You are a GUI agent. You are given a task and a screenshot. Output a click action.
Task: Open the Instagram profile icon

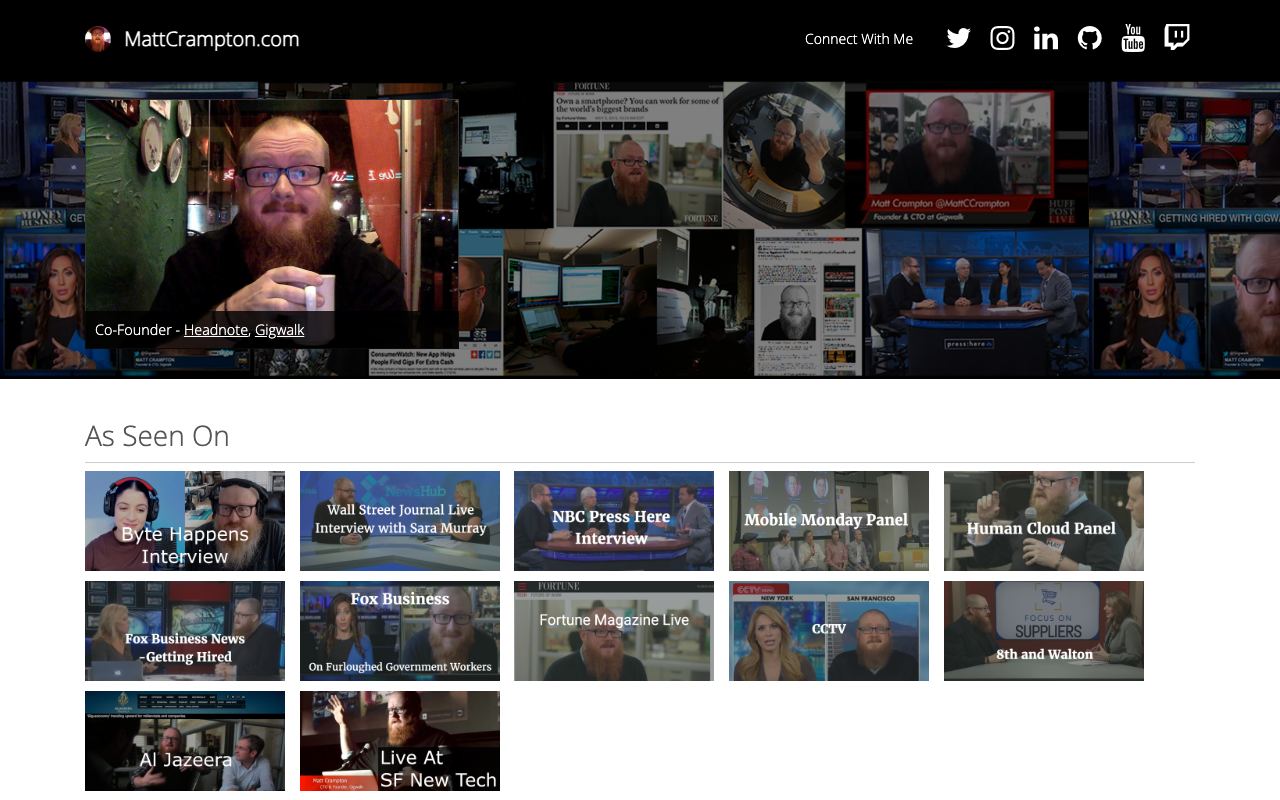1002,38
